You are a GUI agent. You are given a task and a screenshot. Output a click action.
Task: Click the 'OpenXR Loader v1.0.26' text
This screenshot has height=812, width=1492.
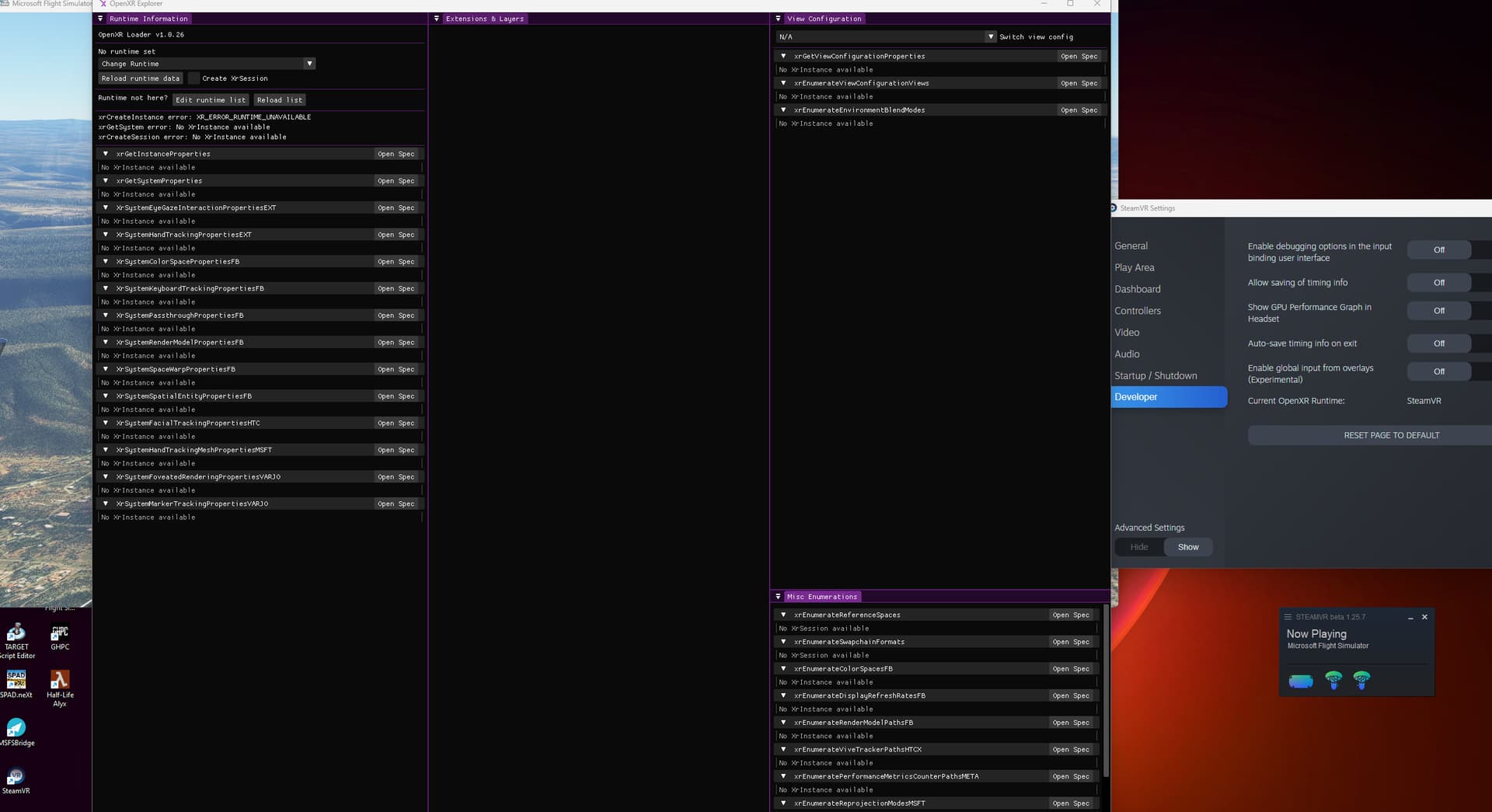[141, 35]
